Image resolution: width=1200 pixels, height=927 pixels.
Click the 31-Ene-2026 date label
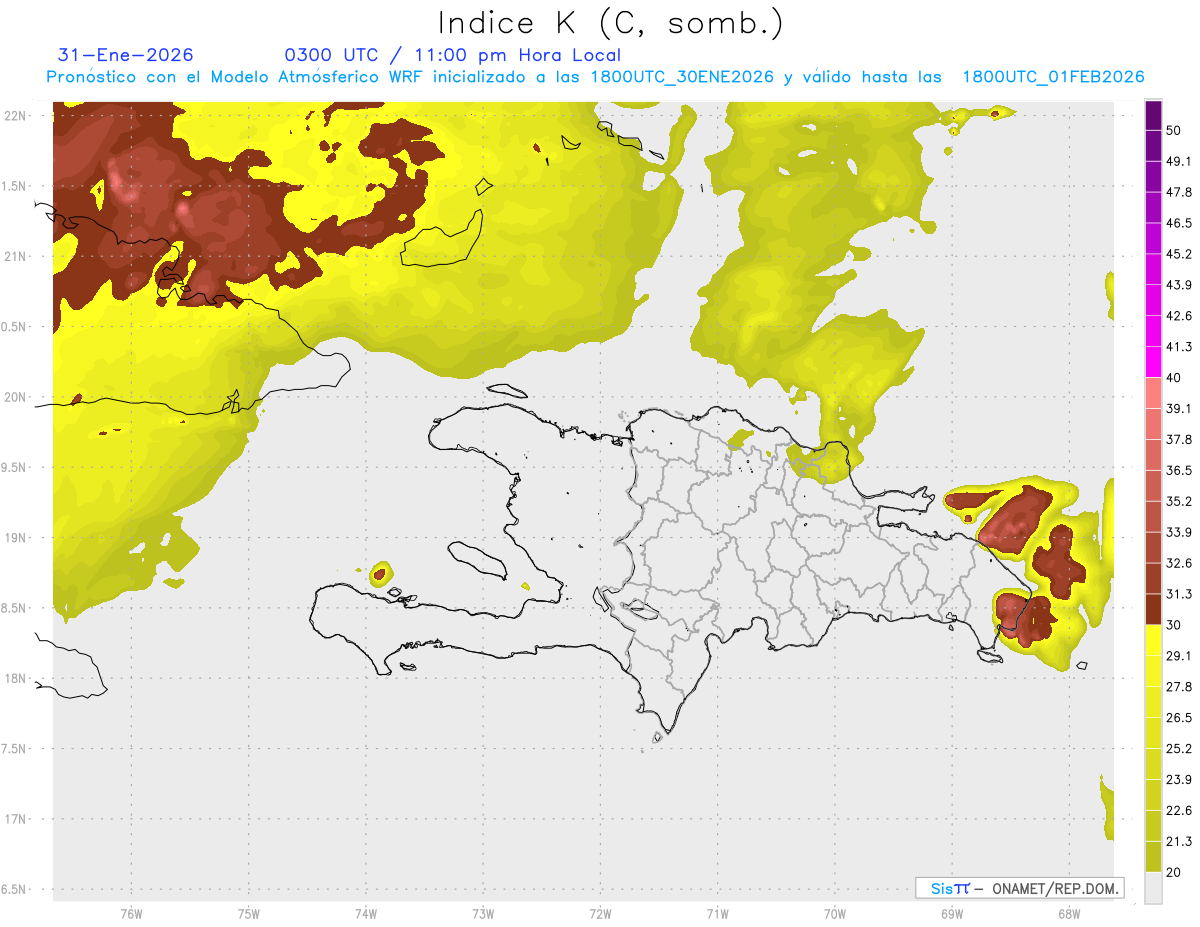(126, 55)
